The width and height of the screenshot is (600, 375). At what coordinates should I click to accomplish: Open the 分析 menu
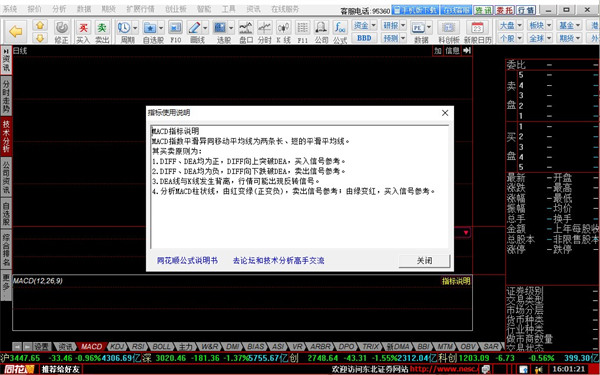[x=59, y=9]
